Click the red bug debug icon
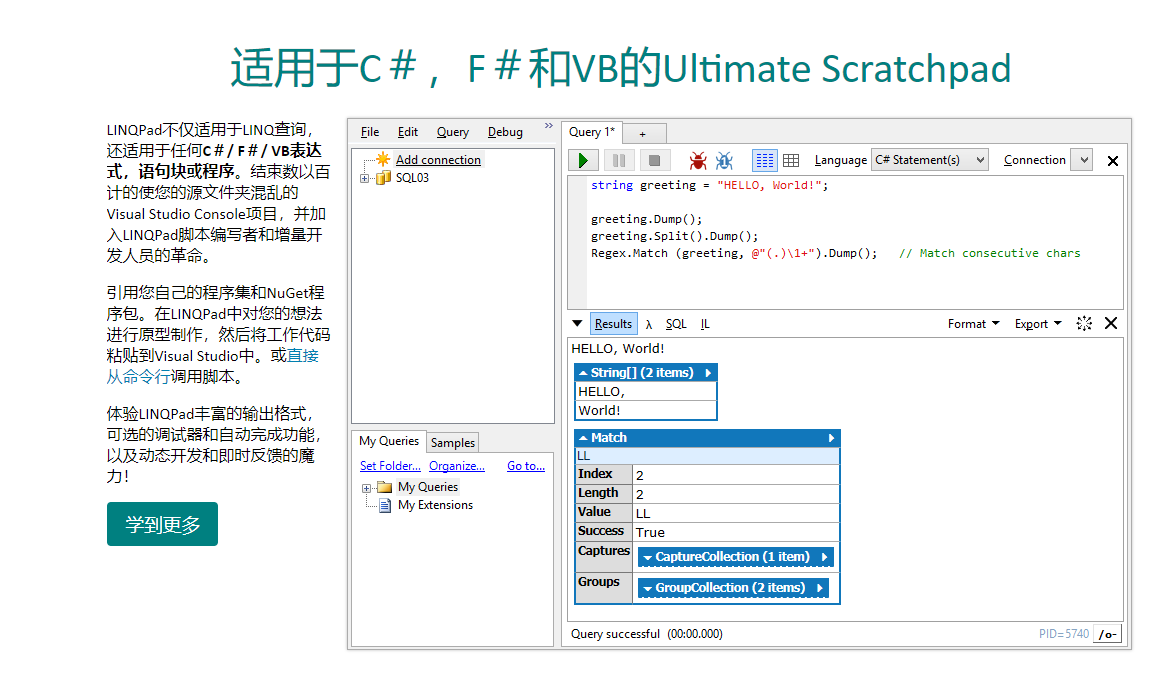Screen dimensions: 1165x684 [x=698, y=160]
